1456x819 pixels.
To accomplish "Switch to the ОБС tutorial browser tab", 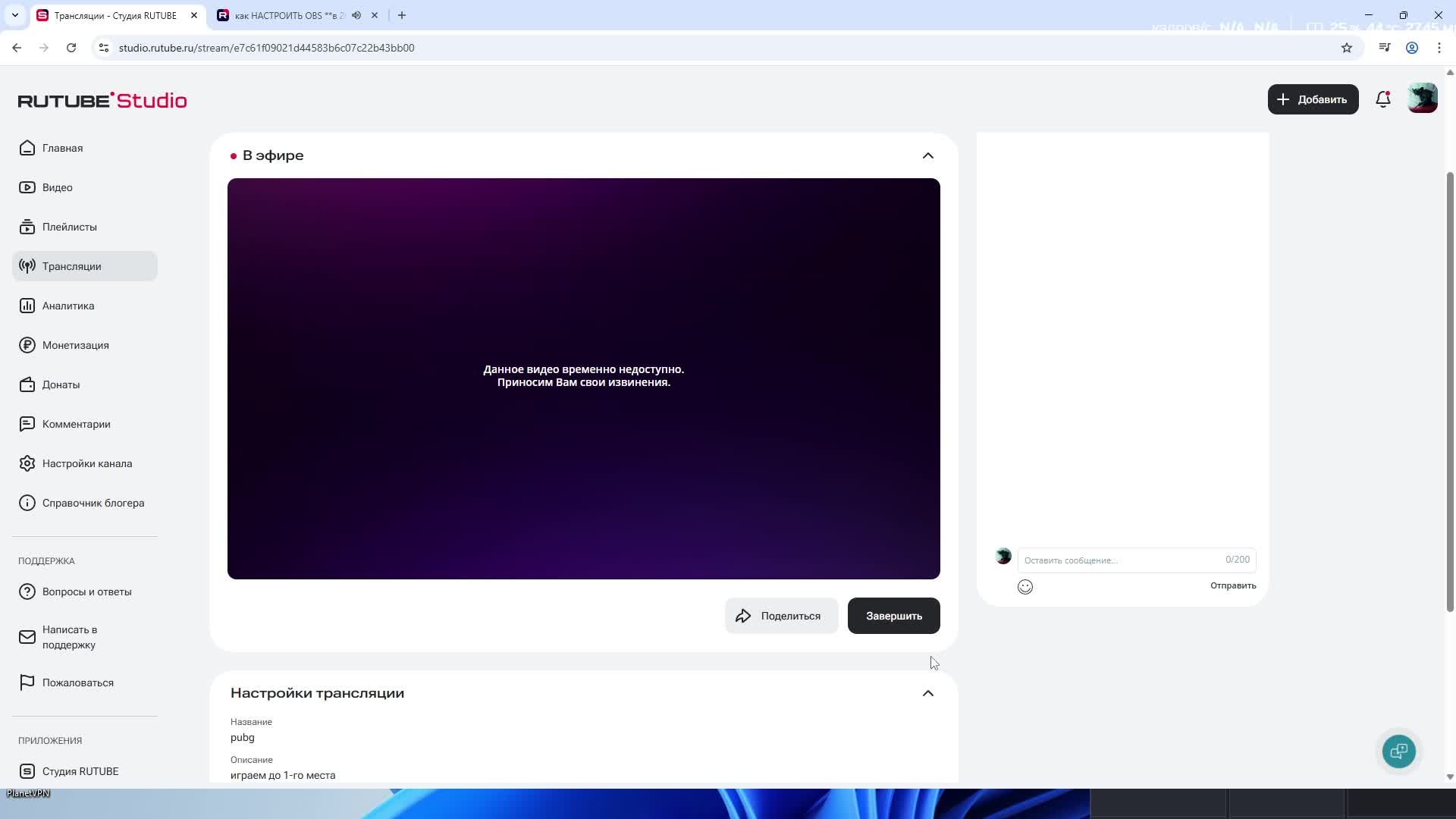I will (288, 15).
